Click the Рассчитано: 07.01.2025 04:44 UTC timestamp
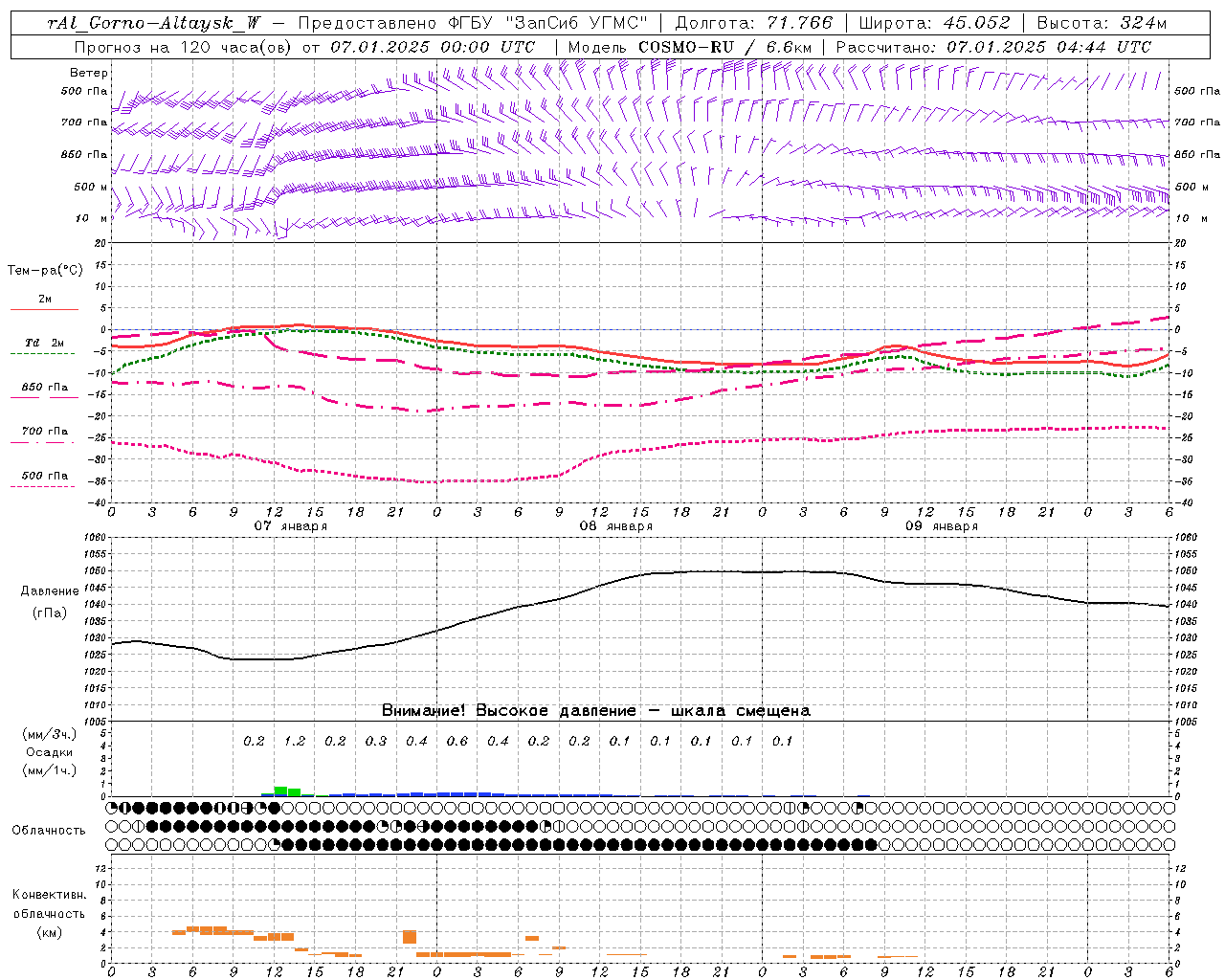 pyautogui.click(x=993, y=47)
